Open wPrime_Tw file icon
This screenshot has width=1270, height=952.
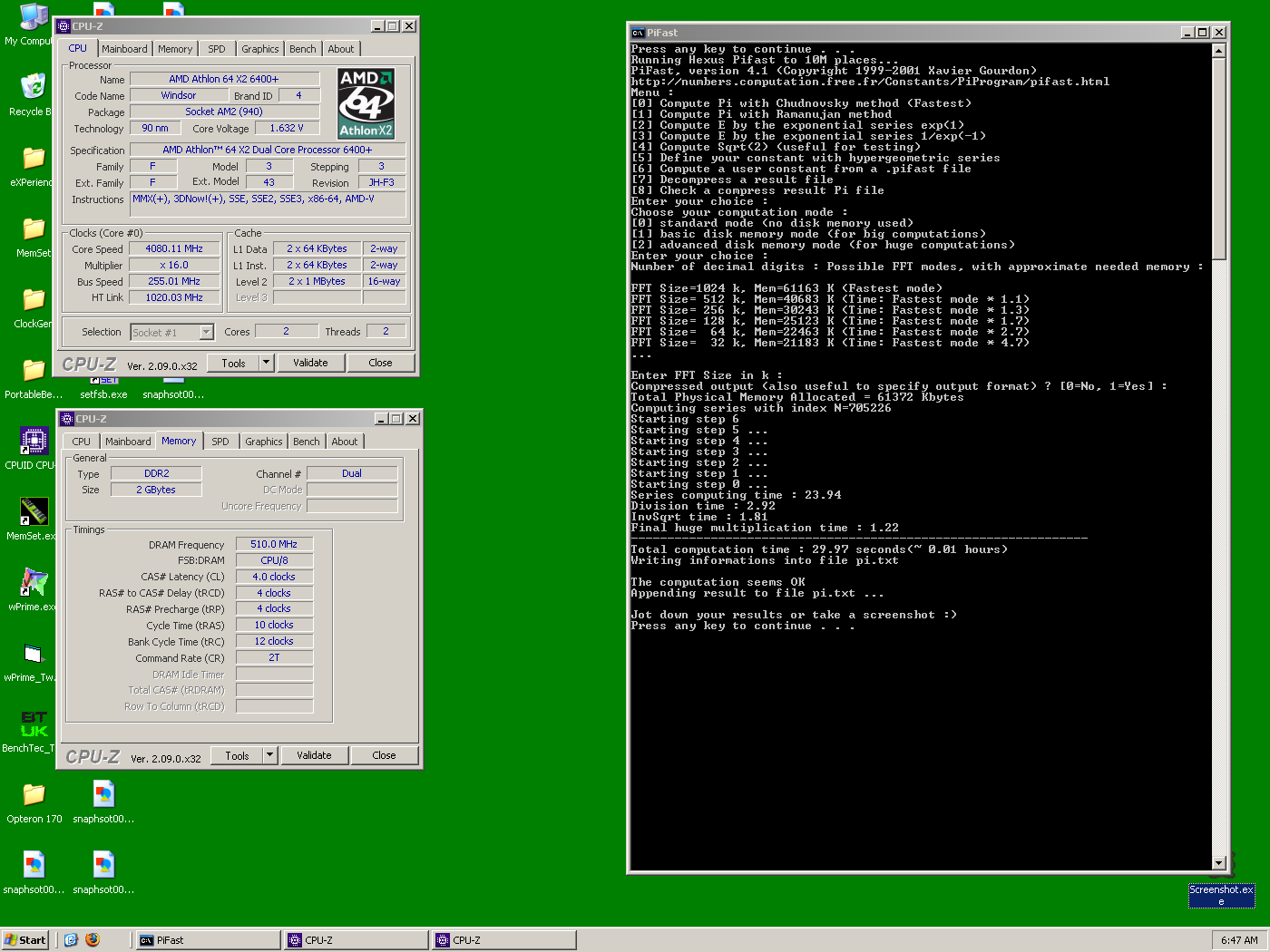tap(34, 654)
